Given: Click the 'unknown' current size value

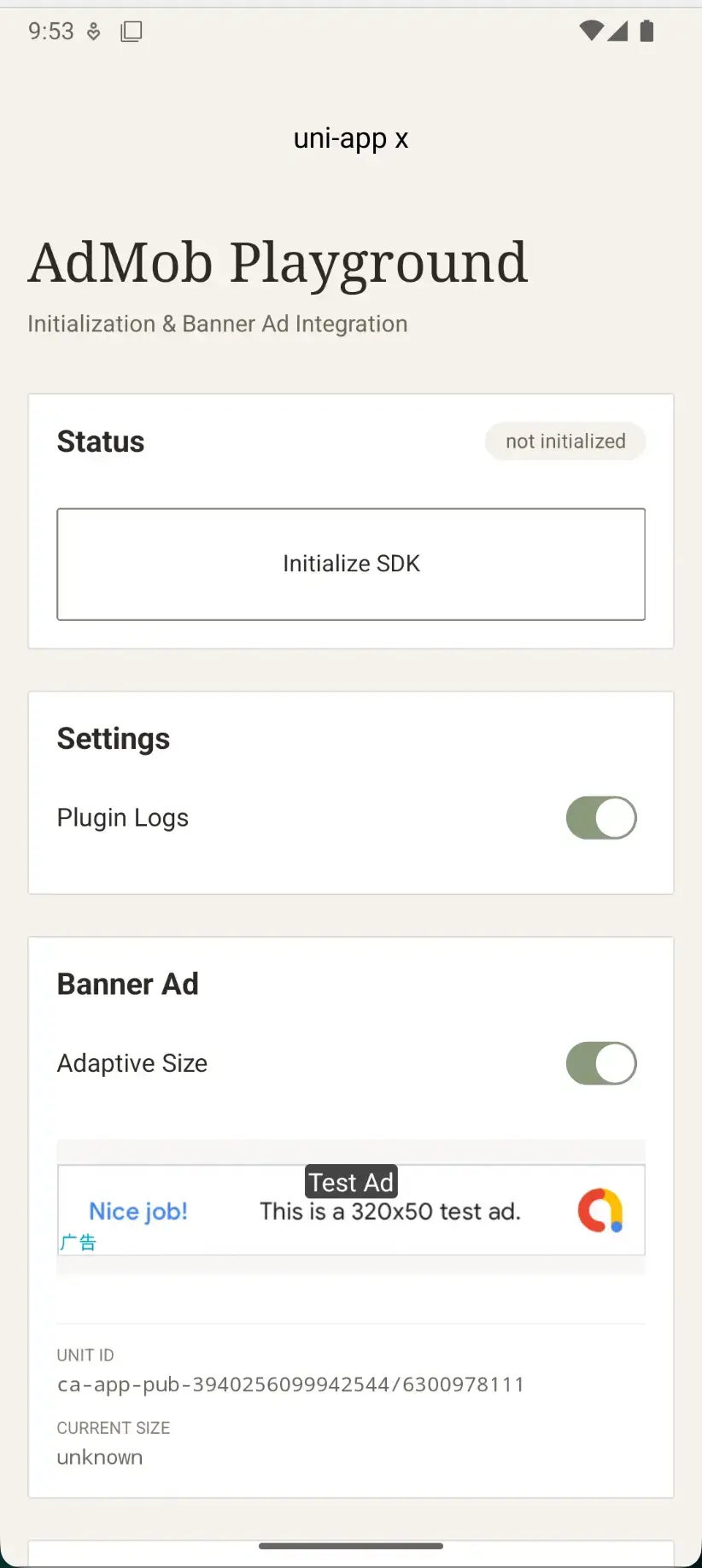Looking at the screenshot, I should [100, 1457].
